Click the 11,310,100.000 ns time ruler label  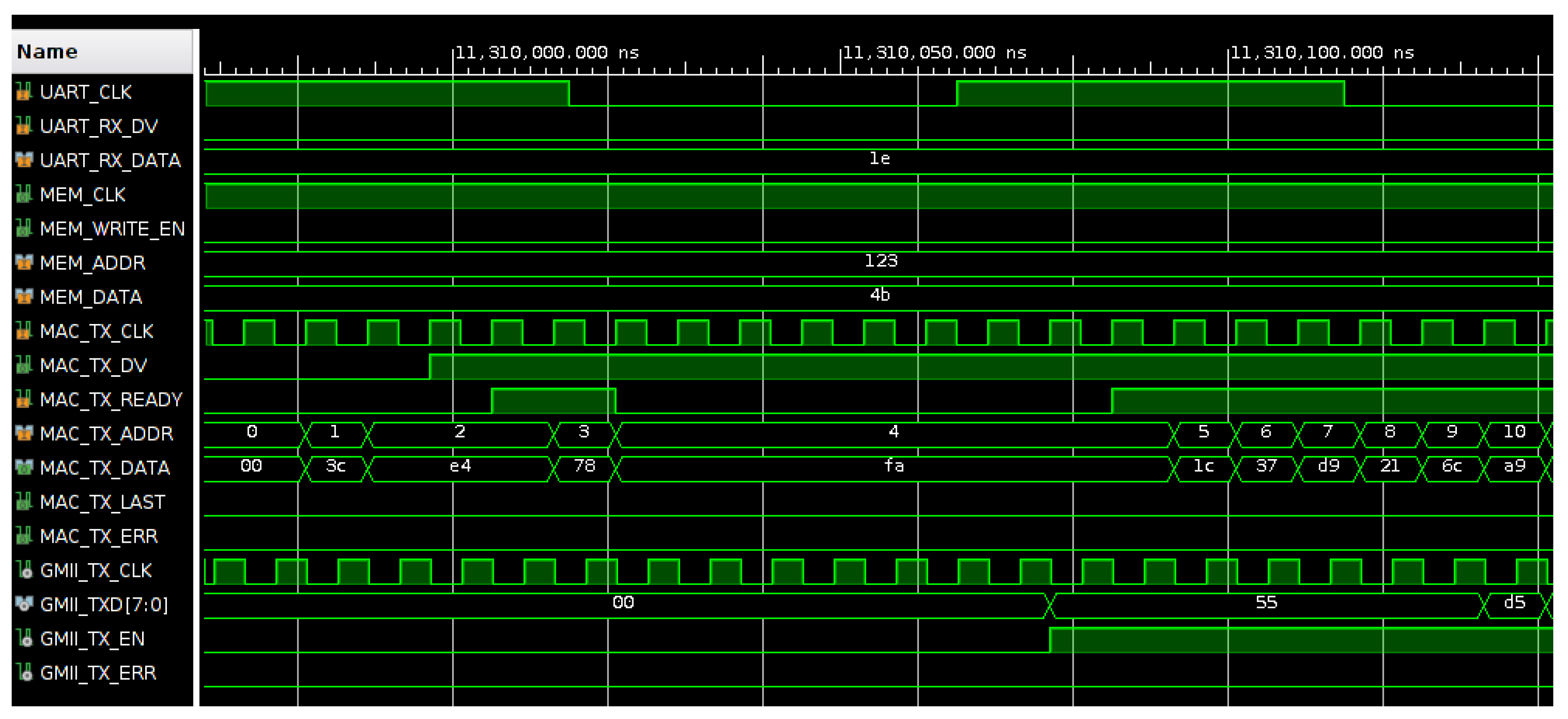[1323, 52]
